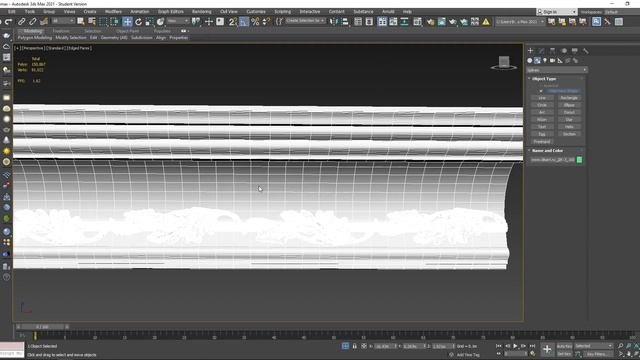Select the Cameras category icon
640x360 pixels.
[x=552, y=60]
